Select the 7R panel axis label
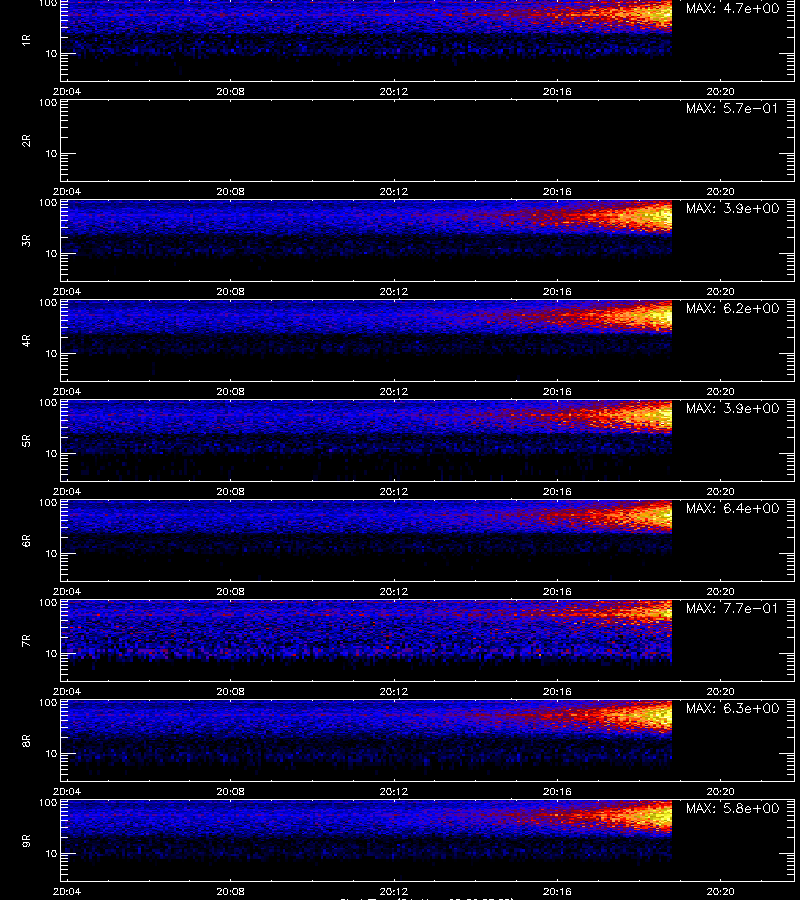The height and width of the screenshot is (900, 800). [x=26, y=641]
